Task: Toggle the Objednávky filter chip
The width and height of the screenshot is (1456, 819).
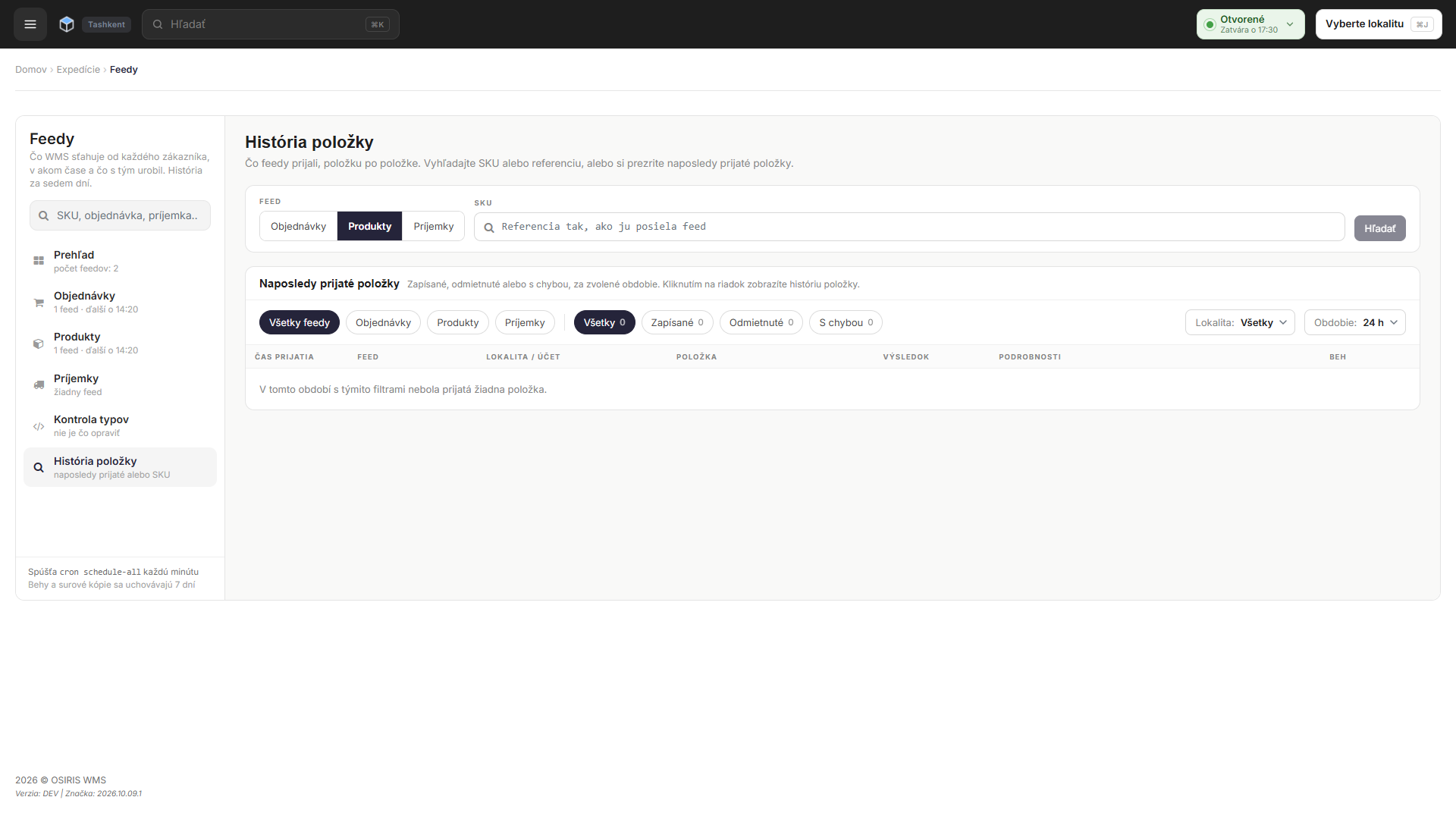Action: [383, 322]
